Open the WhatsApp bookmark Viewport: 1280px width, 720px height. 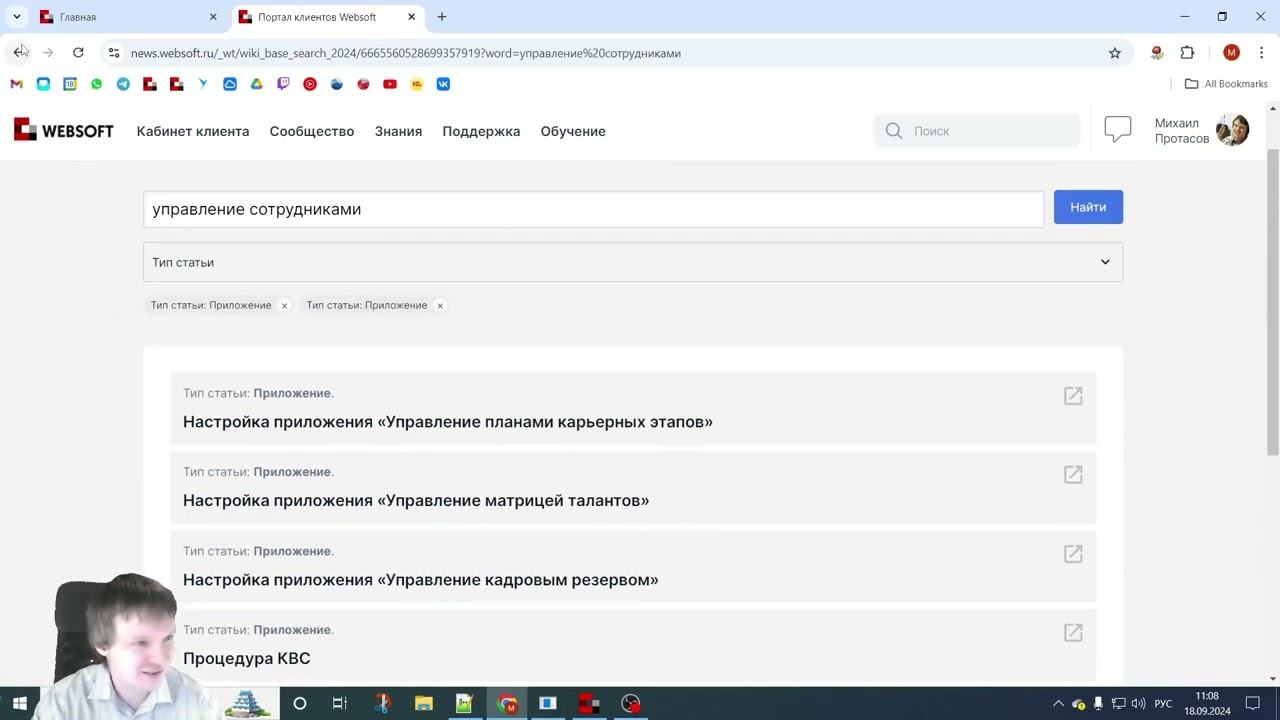[x=96, y=84]
